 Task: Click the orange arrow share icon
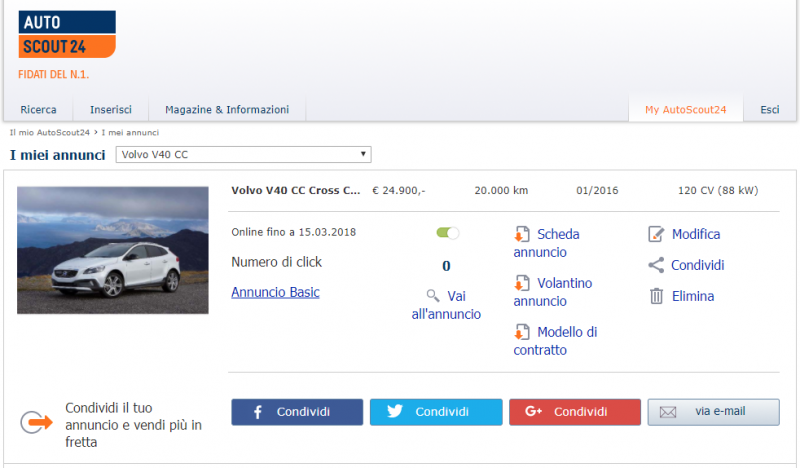[x=37, y=423]
